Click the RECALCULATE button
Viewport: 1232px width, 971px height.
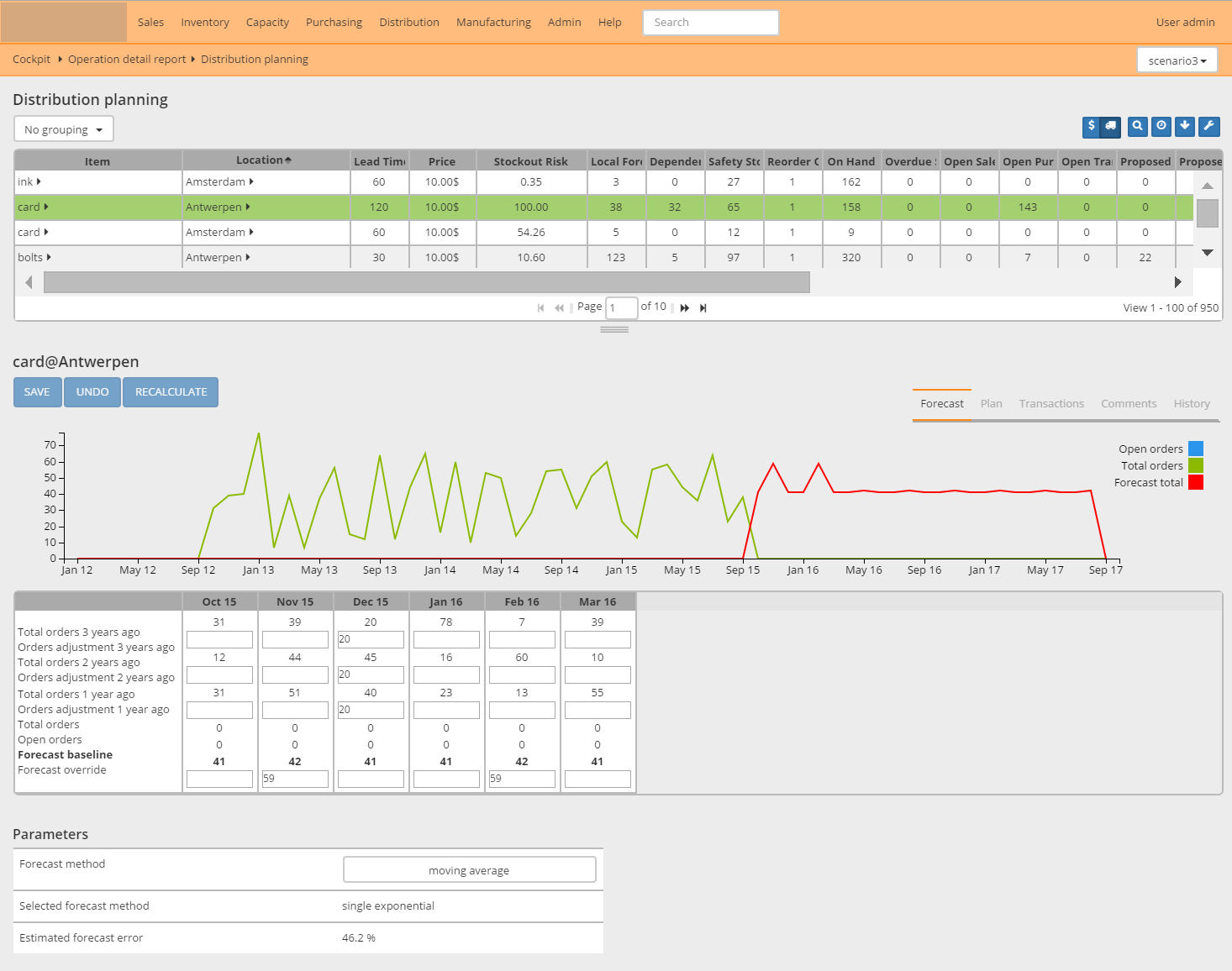click(x=171, y=391)
